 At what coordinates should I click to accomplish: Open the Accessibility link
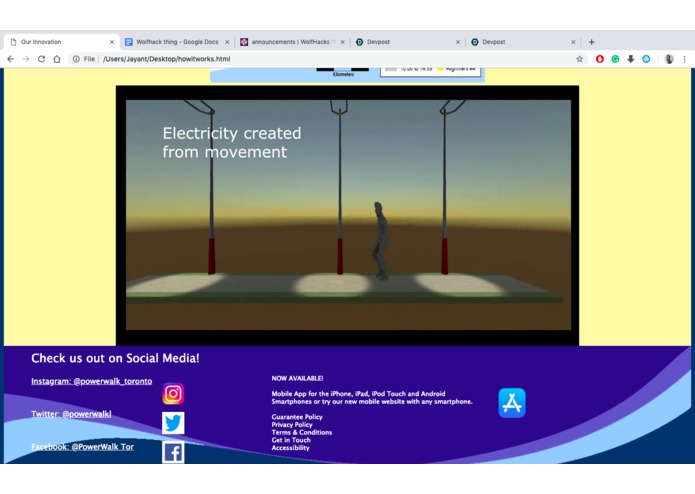pos(290,448)
